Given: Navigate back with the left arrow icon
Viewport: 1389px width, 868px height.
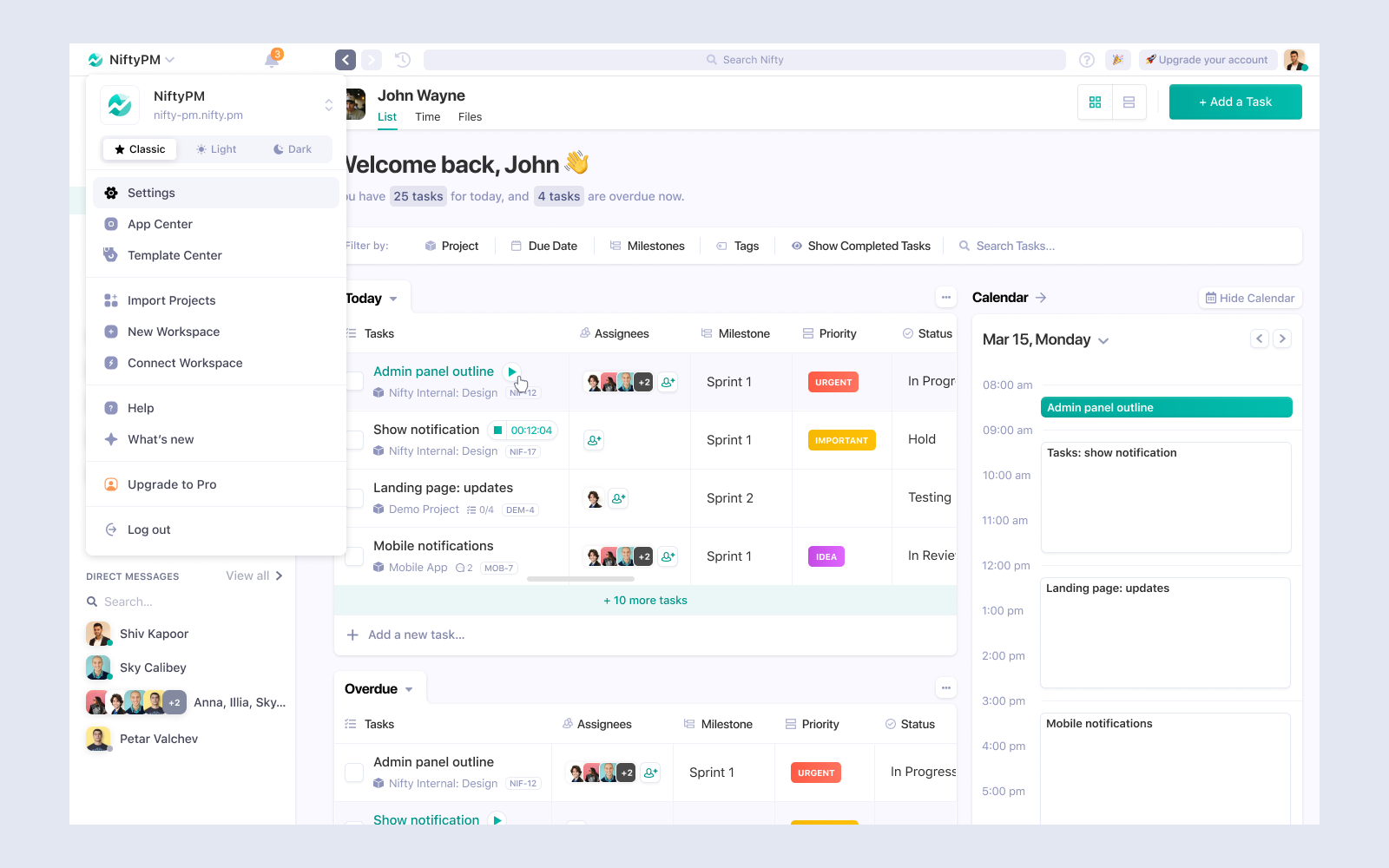Looking at the screenshot, I should [345, 59].
